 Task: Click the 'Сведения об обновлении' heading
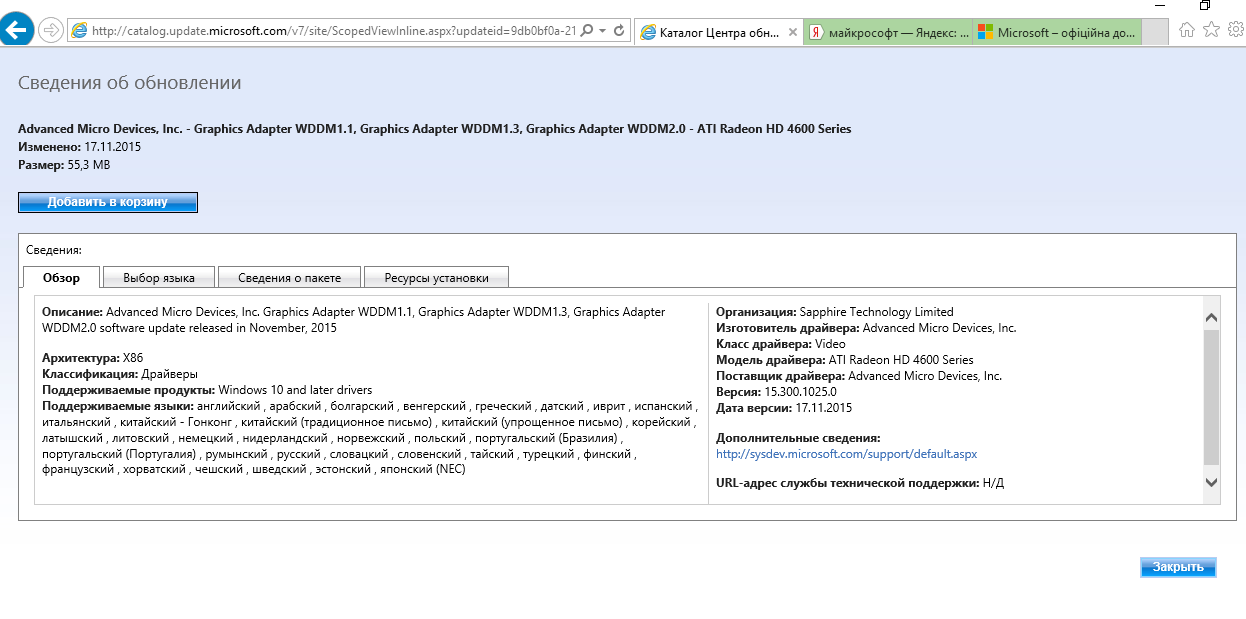click(130, 83)
